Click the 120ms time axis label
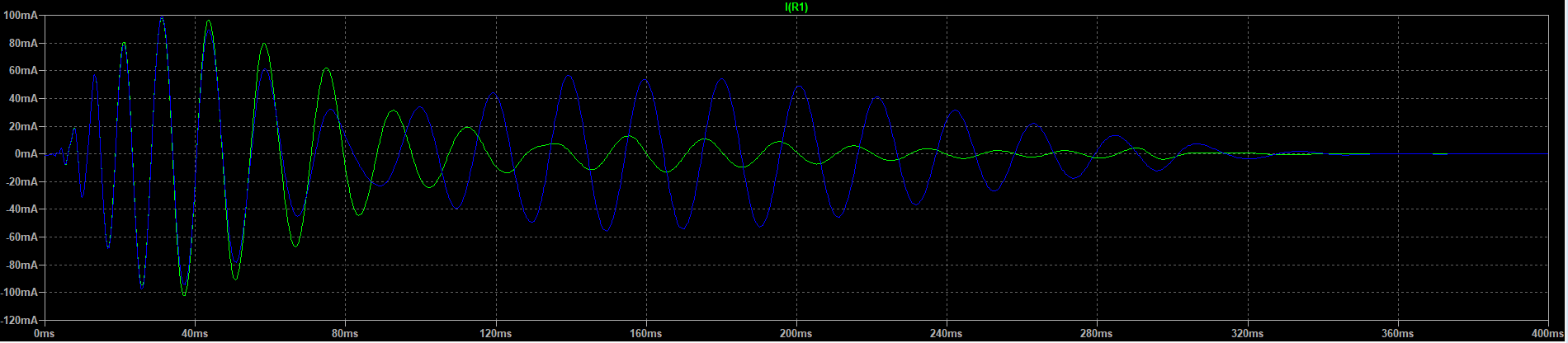 [495, 334]
